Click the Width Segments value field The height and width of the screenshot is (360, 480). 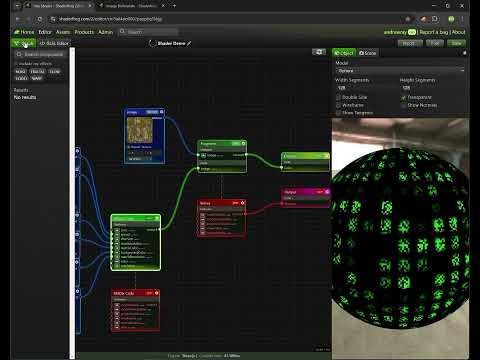365,88
